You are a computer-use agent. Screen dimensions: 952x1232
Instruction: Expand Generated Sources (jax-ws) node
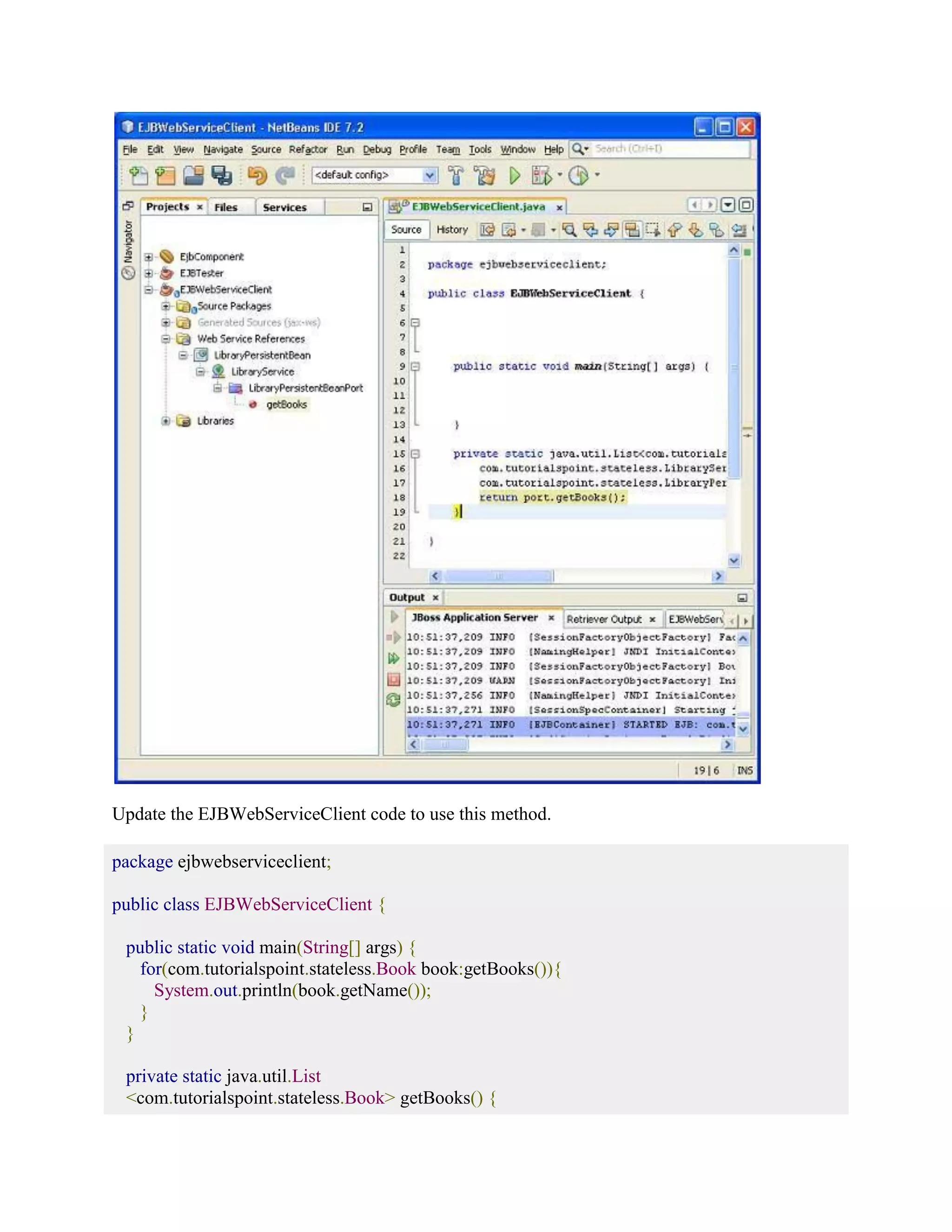tap(166, 323)
